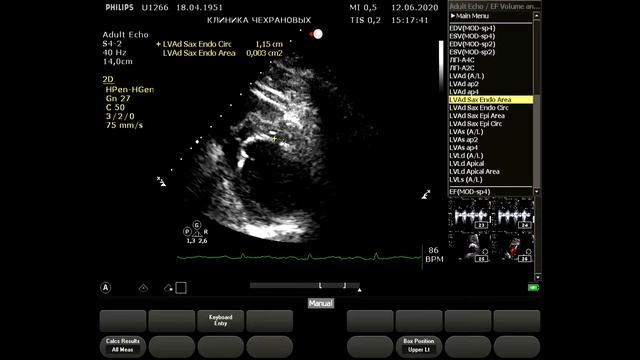Open Doppler thumbnail number 24
This screenshot has height=360, width=640.
(x=513, y=214)
